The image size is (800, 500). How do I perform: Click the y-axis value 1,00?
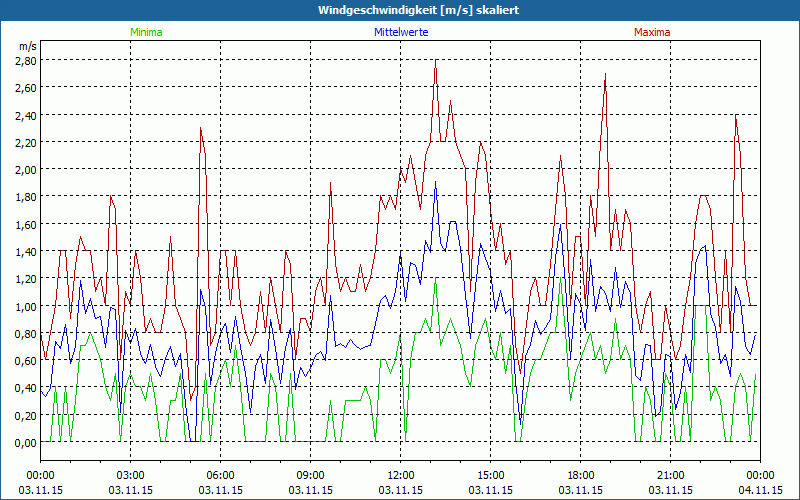[x=26, y=306]
